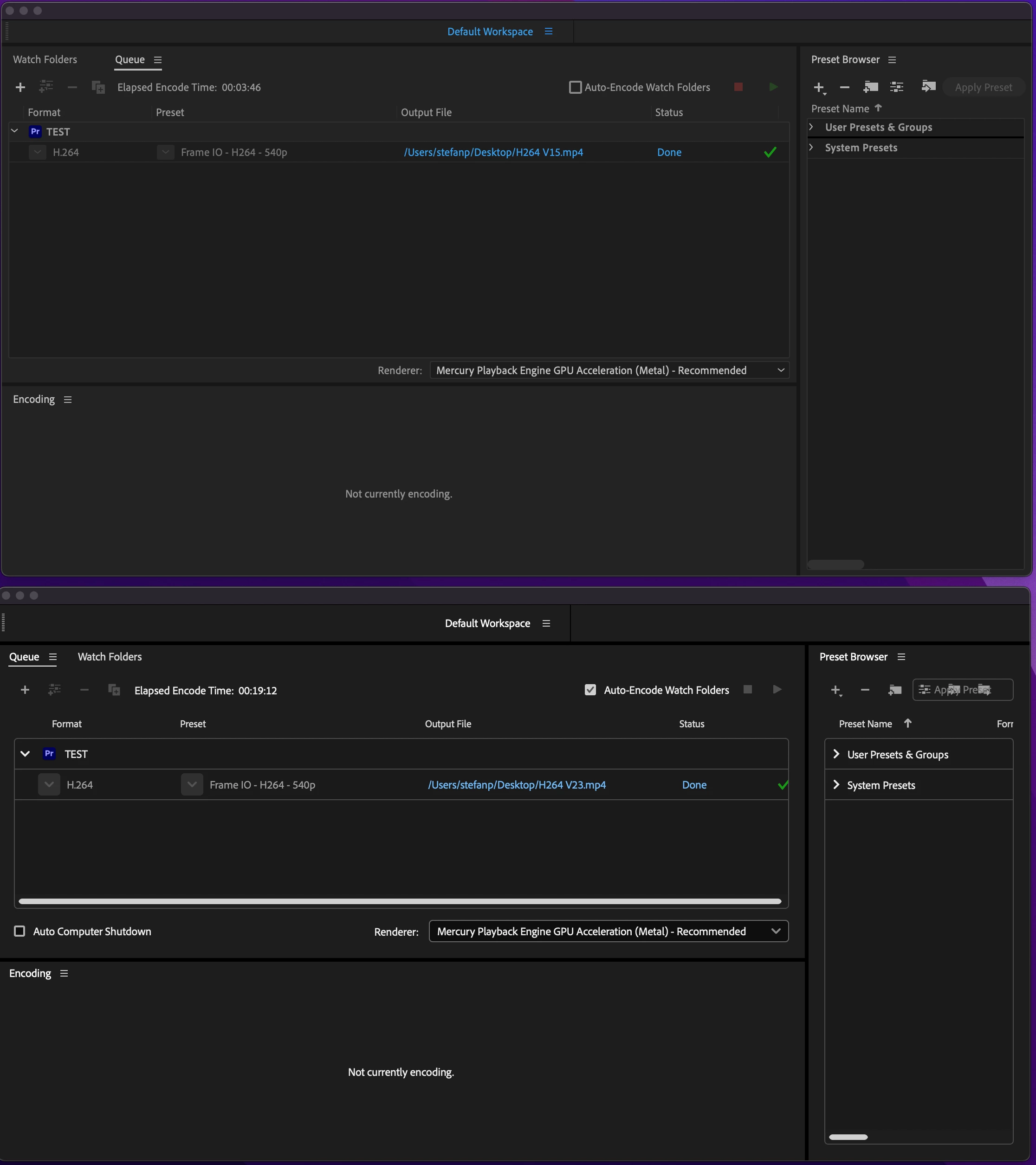This screenshot has width=1036, height=1165.
Task: Click the H264 V23.mp4 output path link
Action: tap(516, 785)
